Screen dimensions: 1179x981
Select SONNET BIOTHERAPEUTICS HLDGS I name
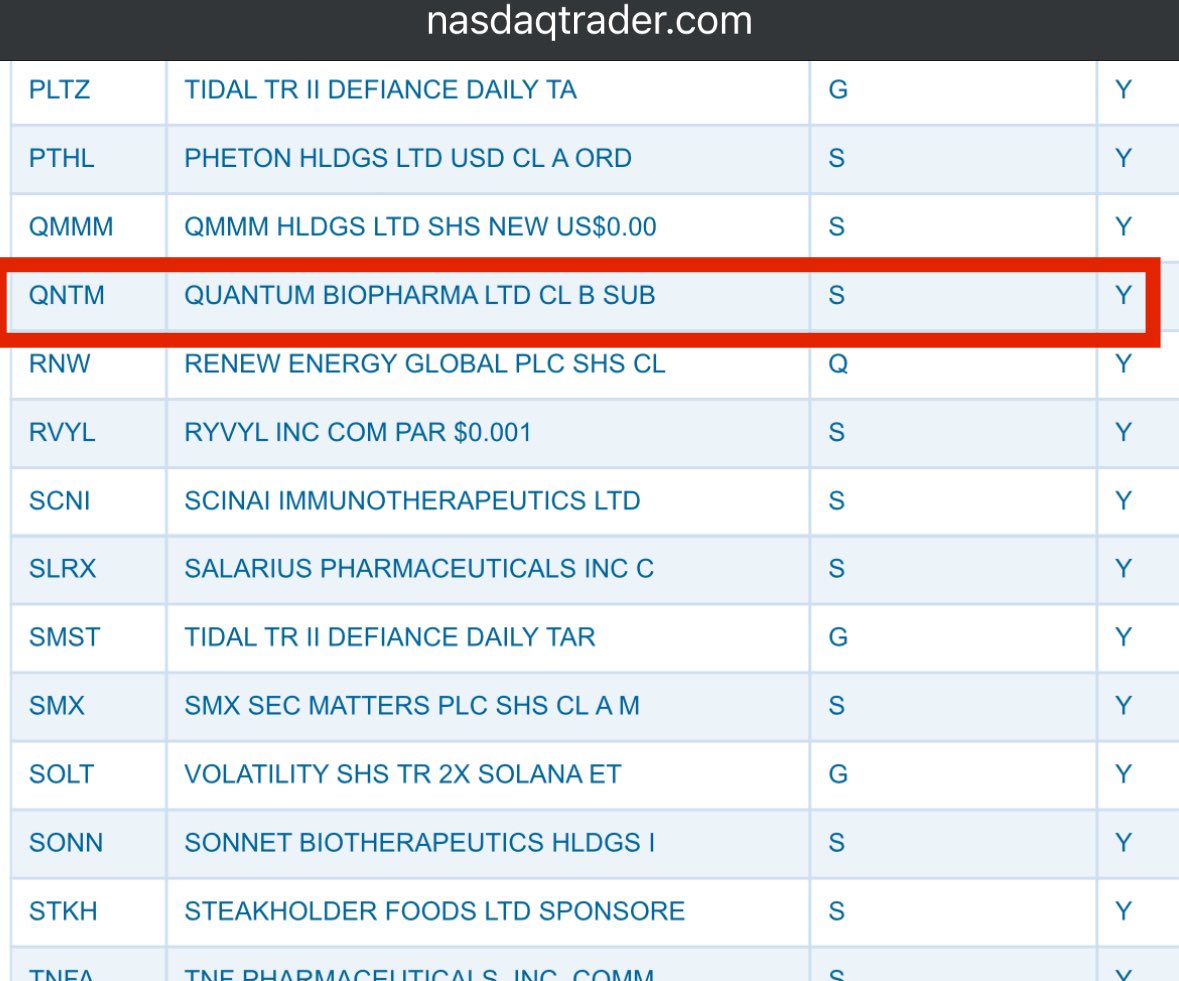[x=420, y=843]
